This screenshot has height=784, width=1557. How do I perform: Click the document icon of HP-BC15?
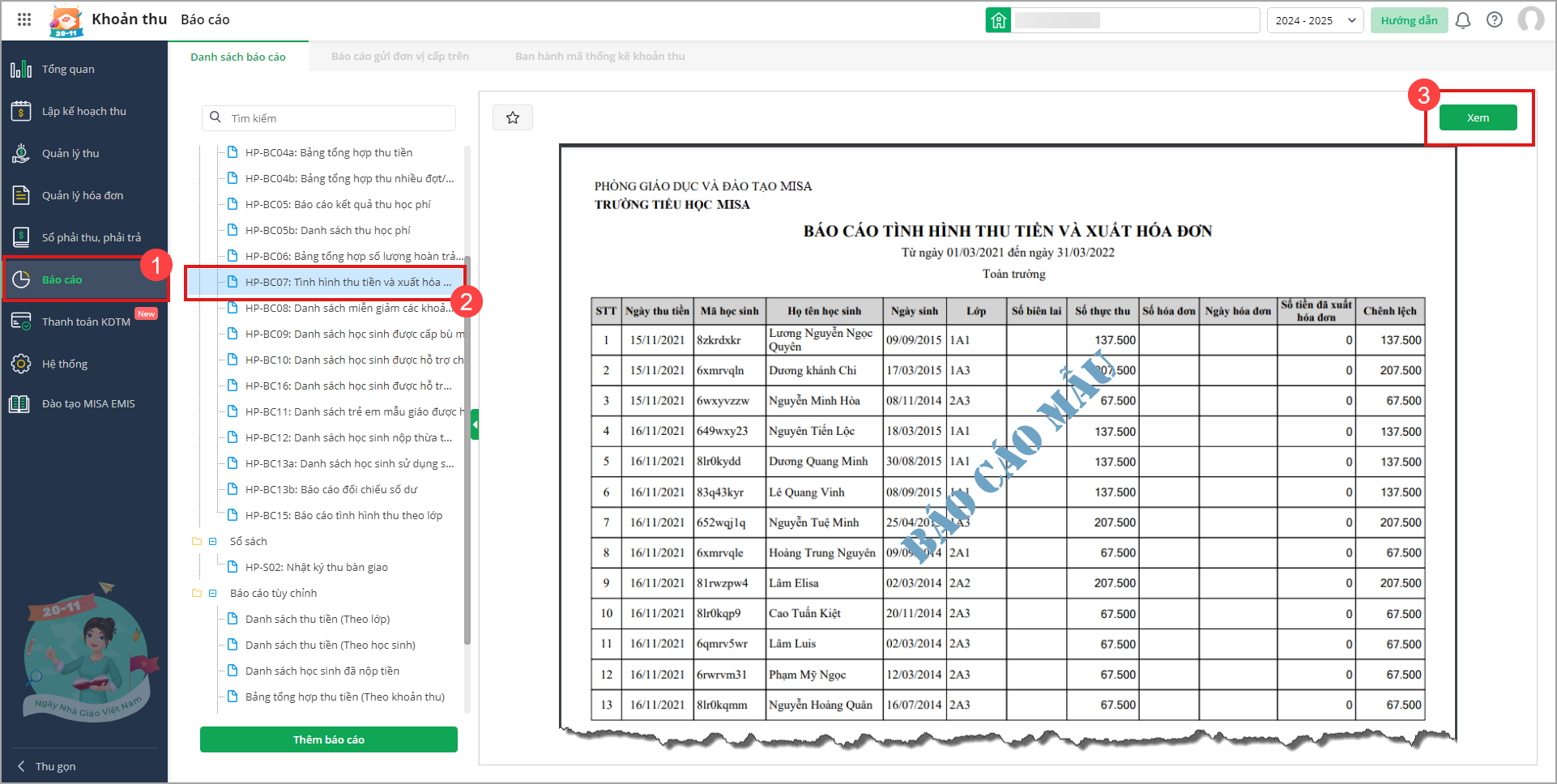232,515
